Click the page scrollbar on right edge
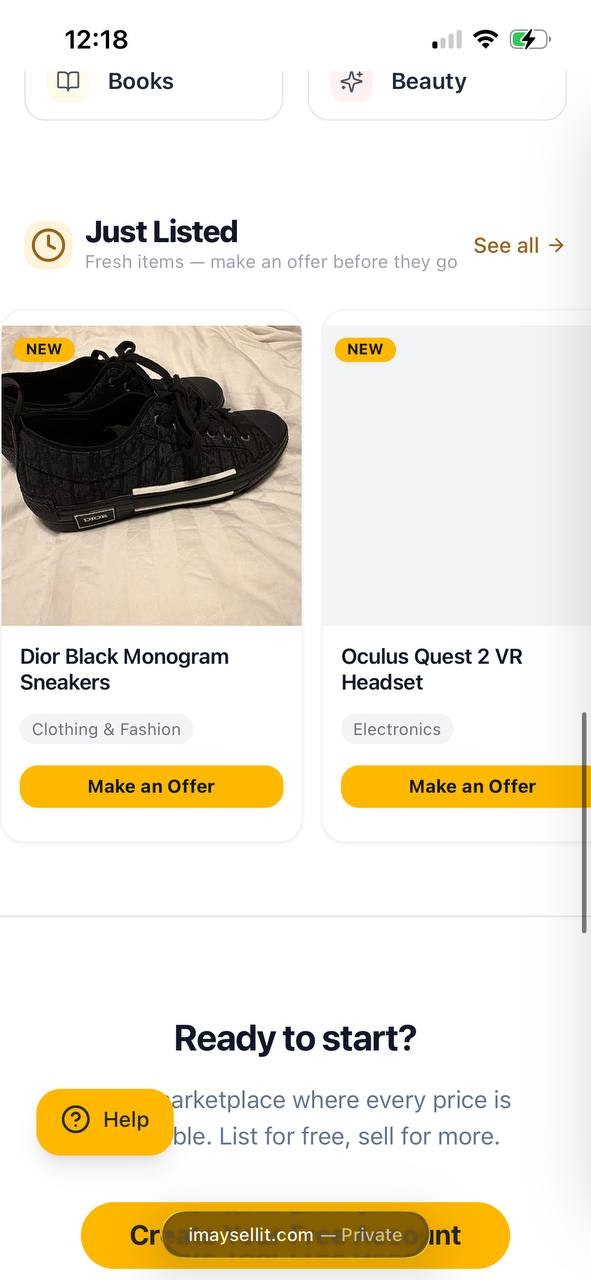 coord(585,823)
